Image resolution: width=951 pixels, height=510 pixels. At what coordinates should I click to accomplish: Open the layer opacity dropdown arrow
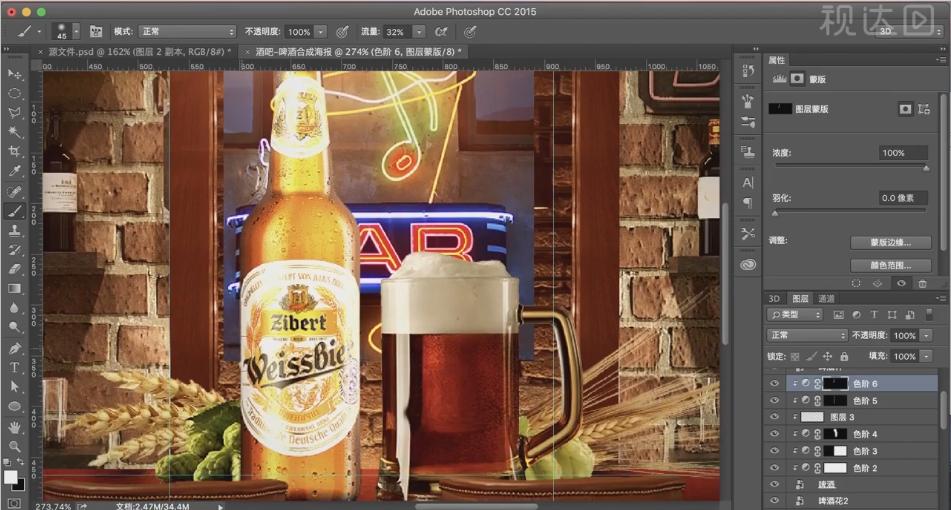[x=926, y=335]
